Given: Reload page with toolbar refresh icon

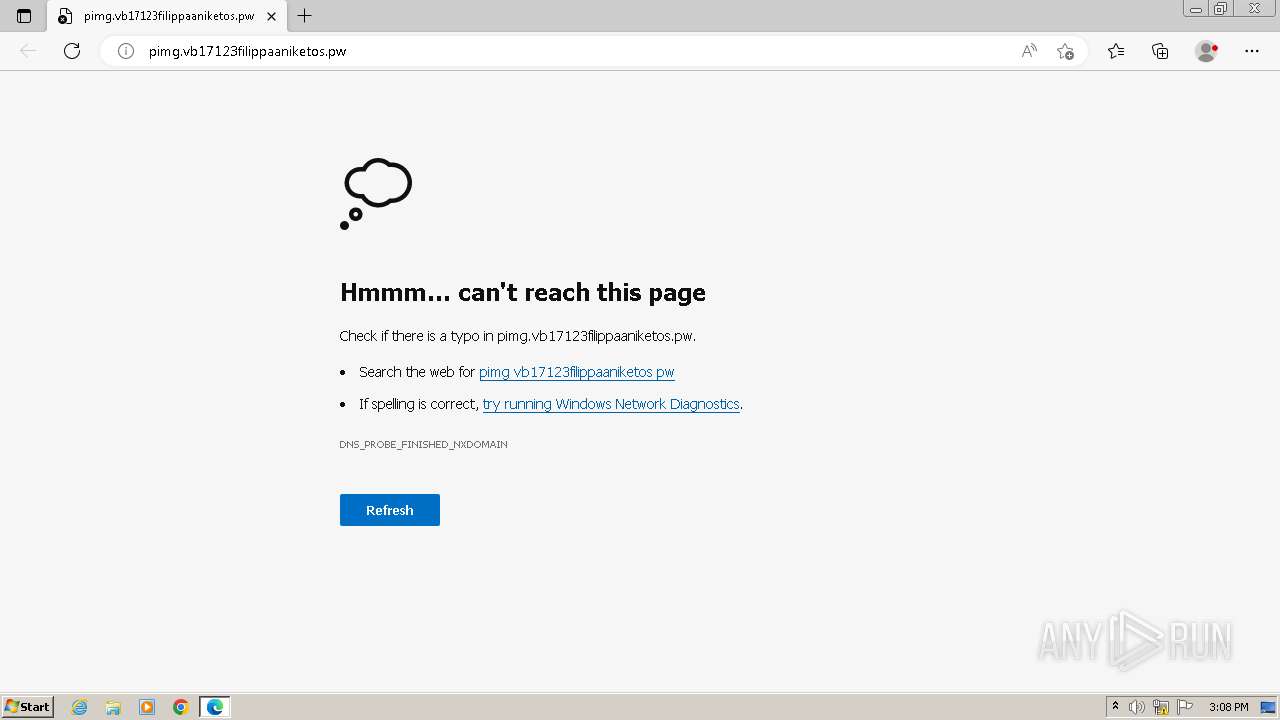Looking at the screenshot, I should (72, 51).
